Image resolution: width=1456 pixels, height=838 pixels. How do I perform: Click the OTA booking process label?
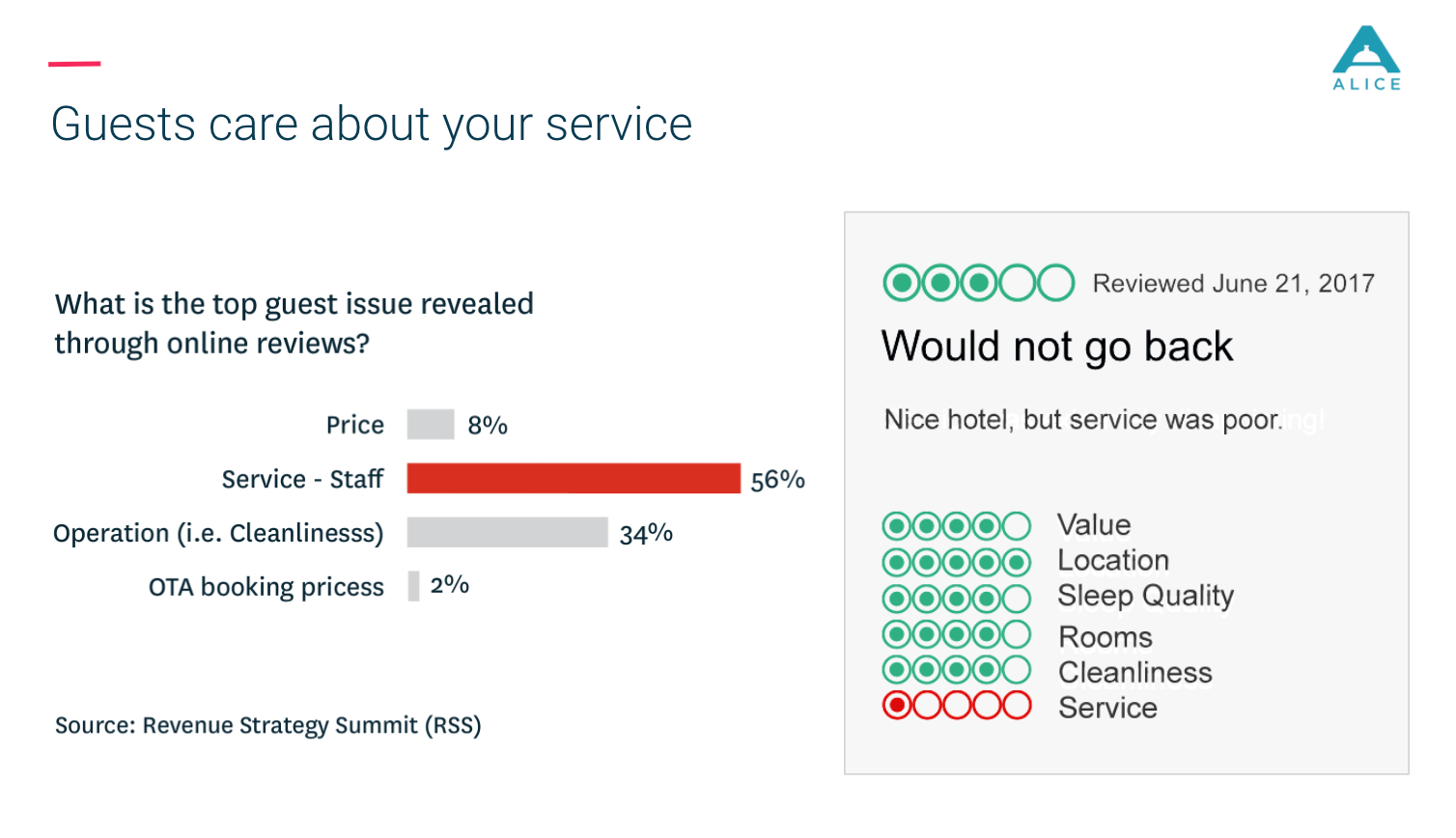(266, 587)
